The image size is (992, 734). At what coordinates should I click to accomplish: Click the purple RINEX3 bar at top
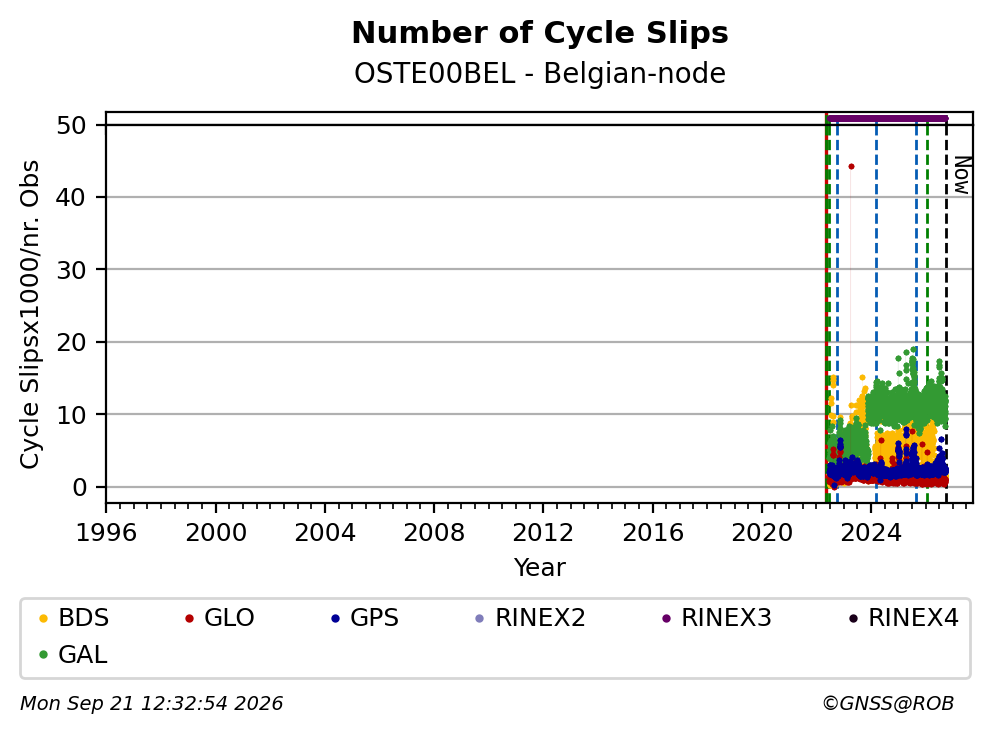(x=887, y=118)
